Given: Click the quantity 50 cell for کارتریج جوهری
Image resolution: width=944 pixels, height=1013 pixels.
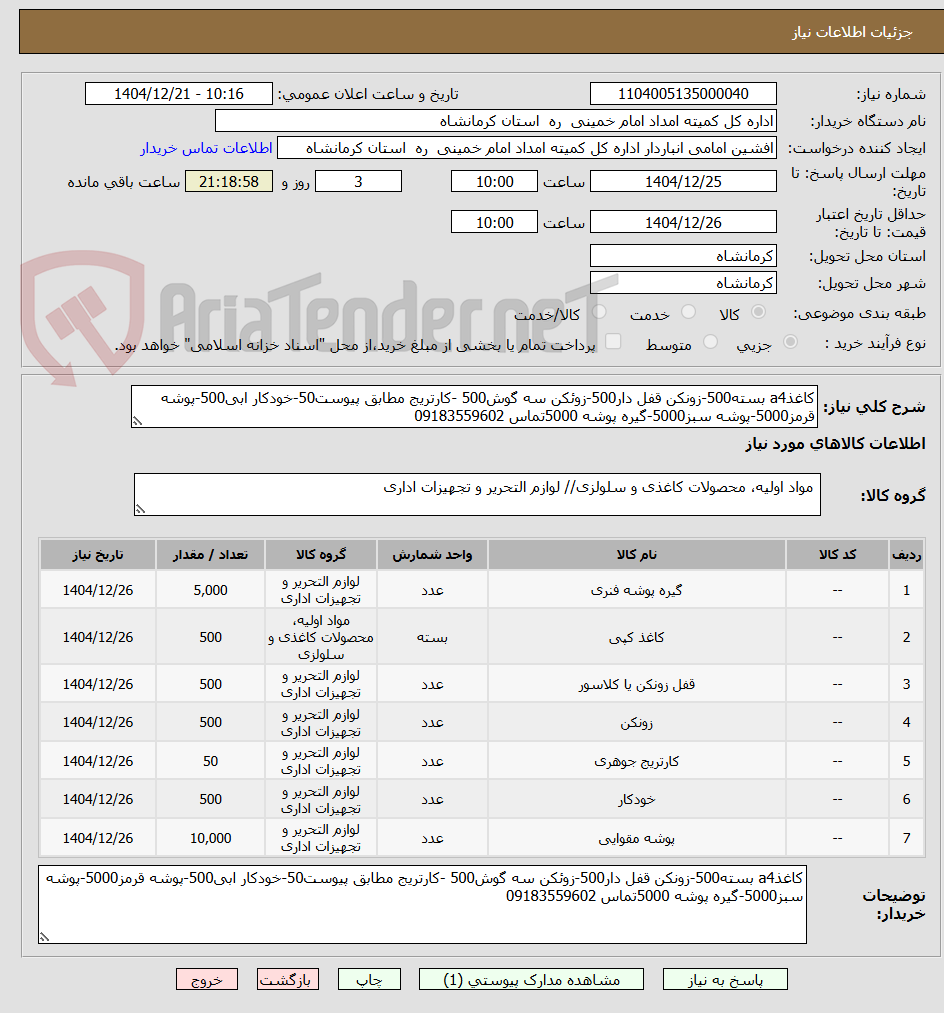Looking at the screenshot, I should click(x=211, y=761).
